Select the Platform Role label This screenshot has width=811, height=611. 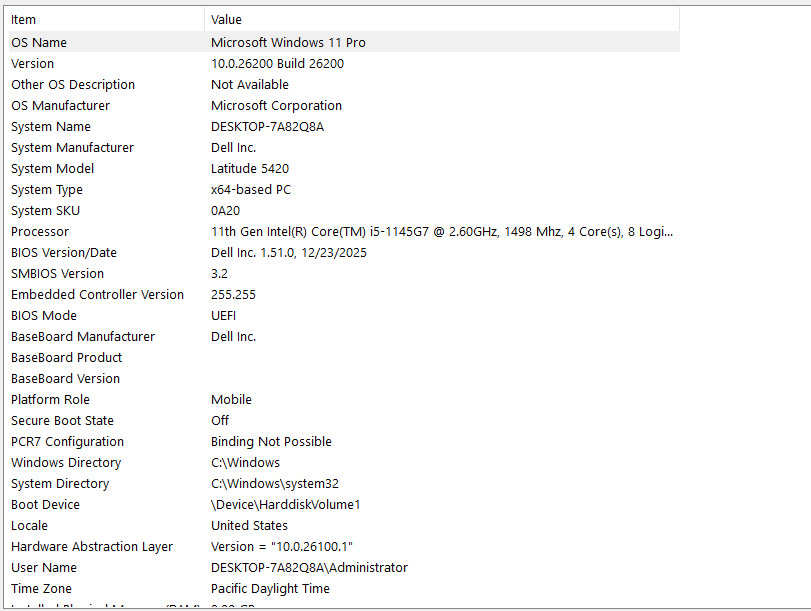(x=50, y=399)
